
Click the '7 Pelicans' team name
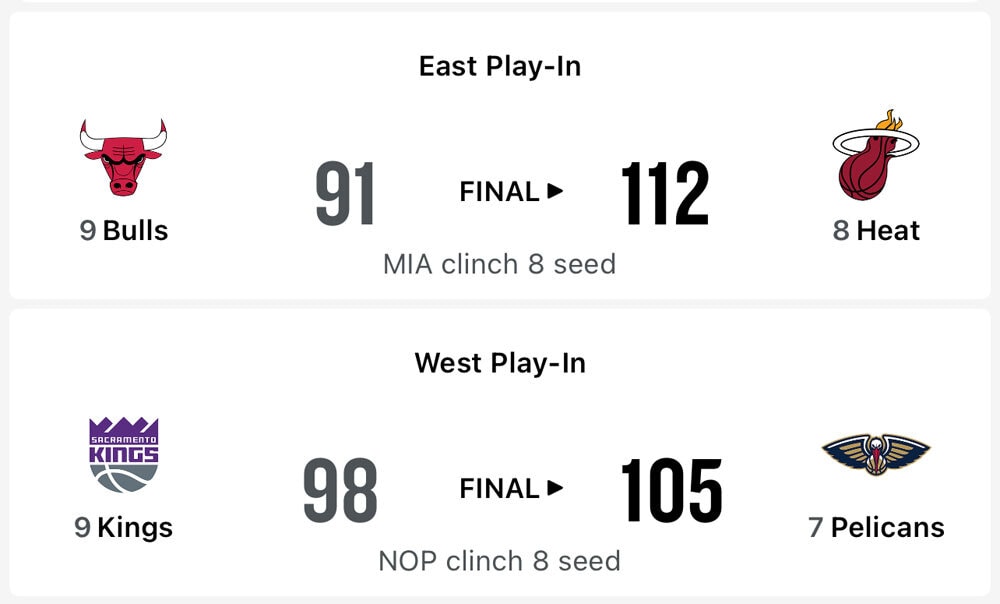876,527
